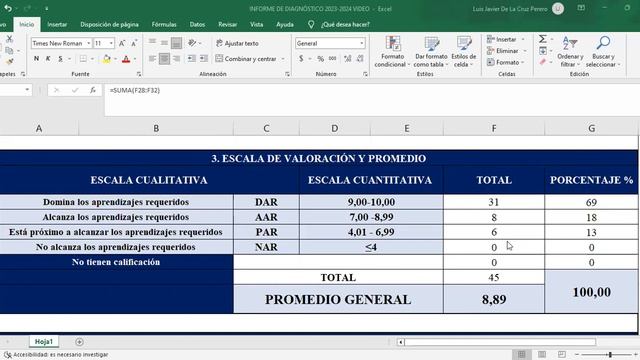This screenshot has height=360, width=640.
Task: Open the Name Box dropdown arrow
Action: pos(27,90)
